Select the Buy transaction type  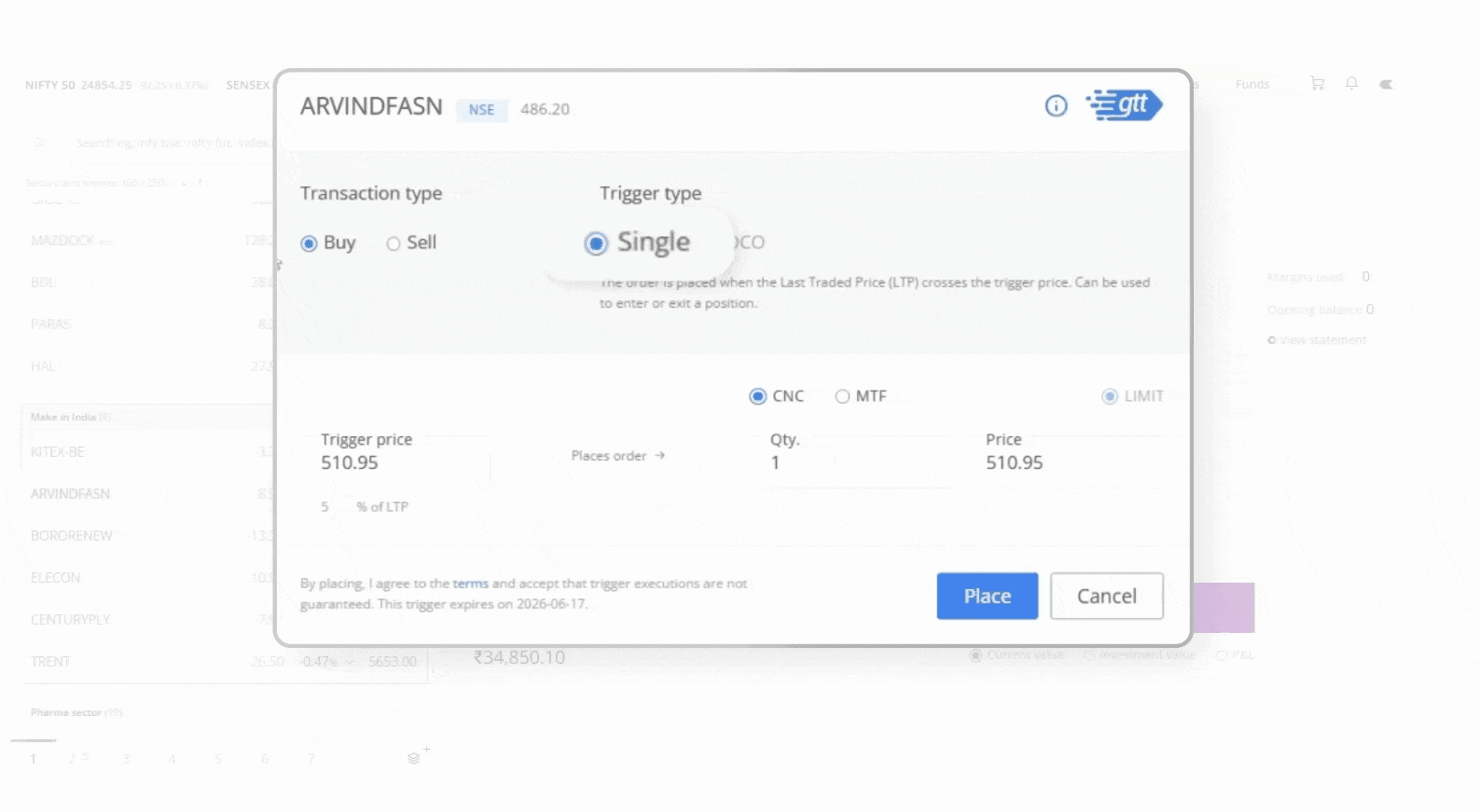click(310, 243)
